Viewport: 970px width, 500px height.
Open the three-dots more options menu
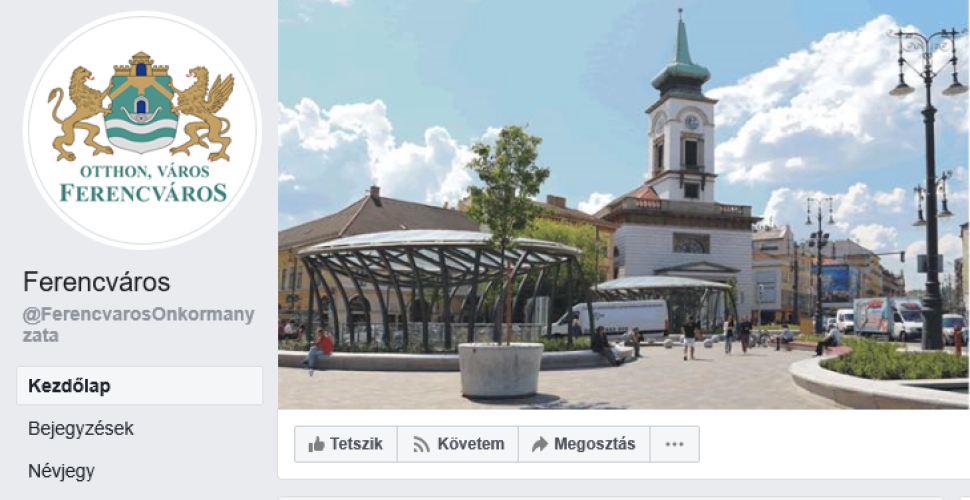(x=674, y=444)
